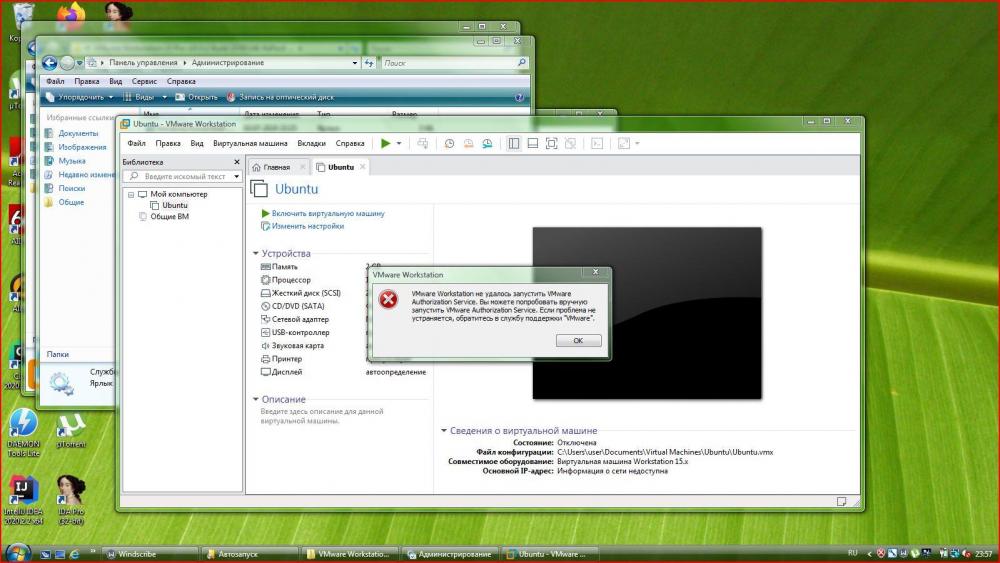Open the dropdown arrow beside Power On

pyautogui.click(x=399, y=144)
